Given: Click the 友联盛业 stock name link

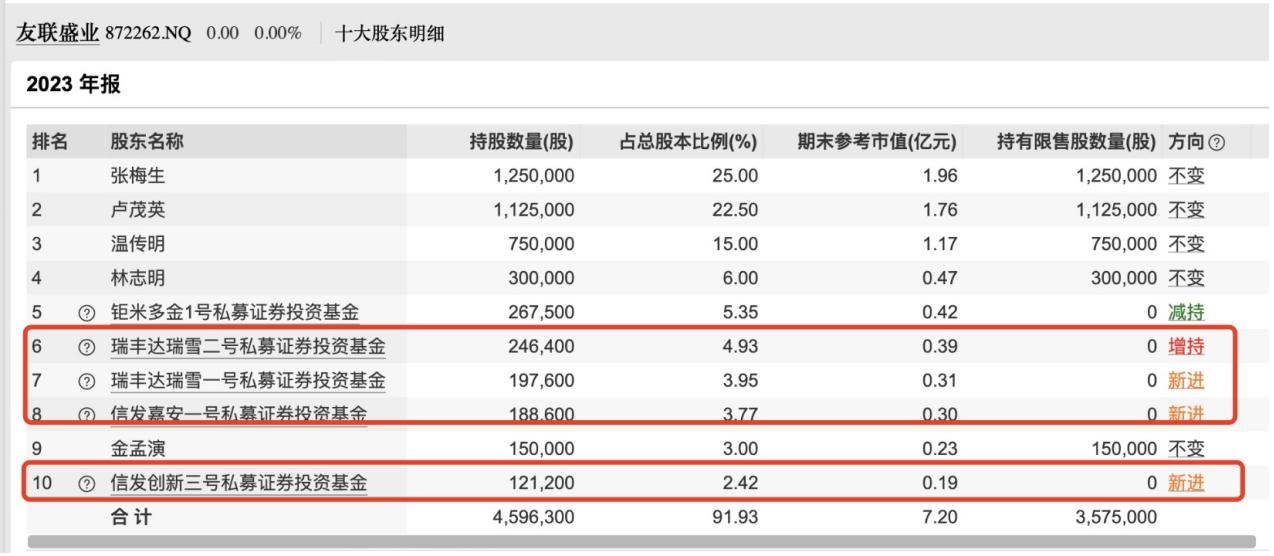Looking at the screenshot, I should [x=58, y=32].
